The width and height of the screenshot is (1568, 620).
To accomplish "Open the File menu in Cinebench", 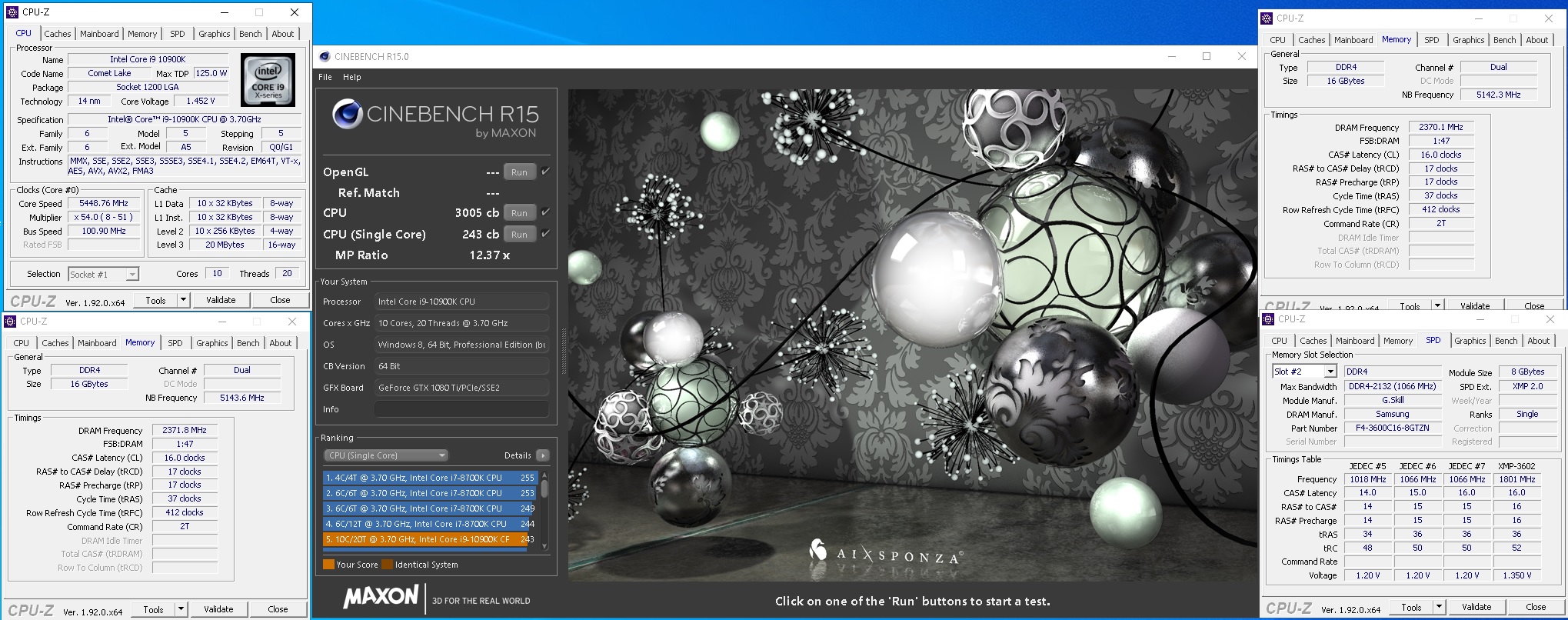I will point(325,77).
